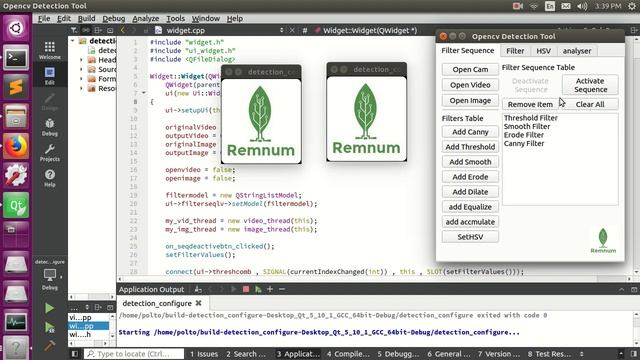Open the Tools menu
The width and height of the screenshot is (640, 360).
tap(176, 18)
